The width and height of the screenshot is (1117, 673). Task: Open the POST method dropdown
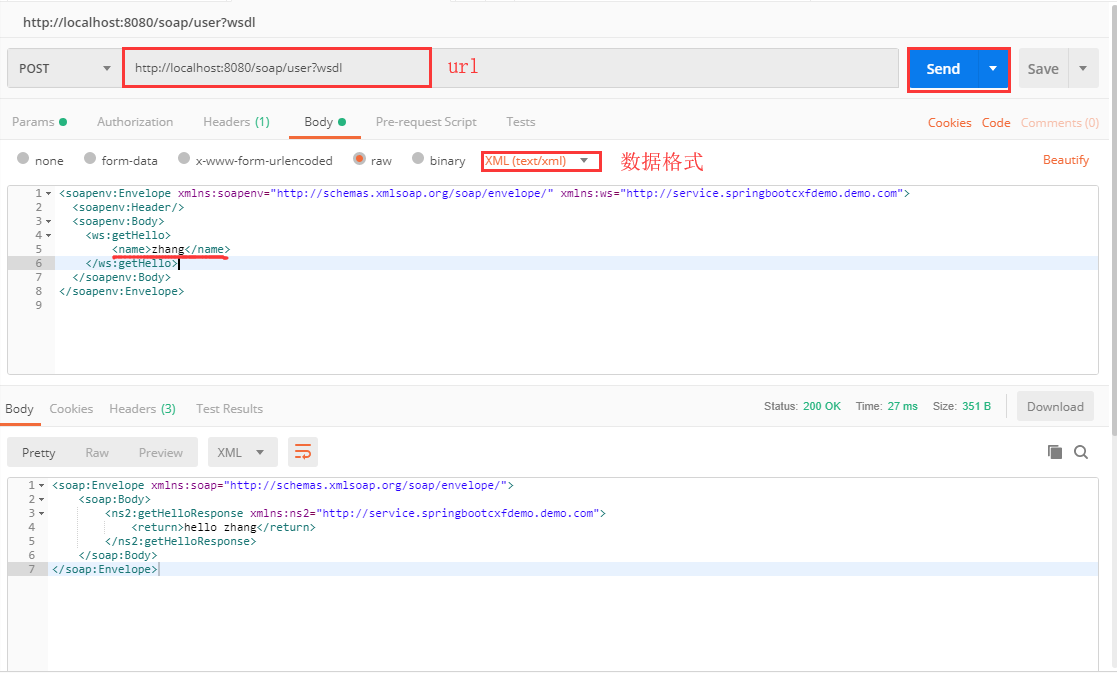point(65,67)
